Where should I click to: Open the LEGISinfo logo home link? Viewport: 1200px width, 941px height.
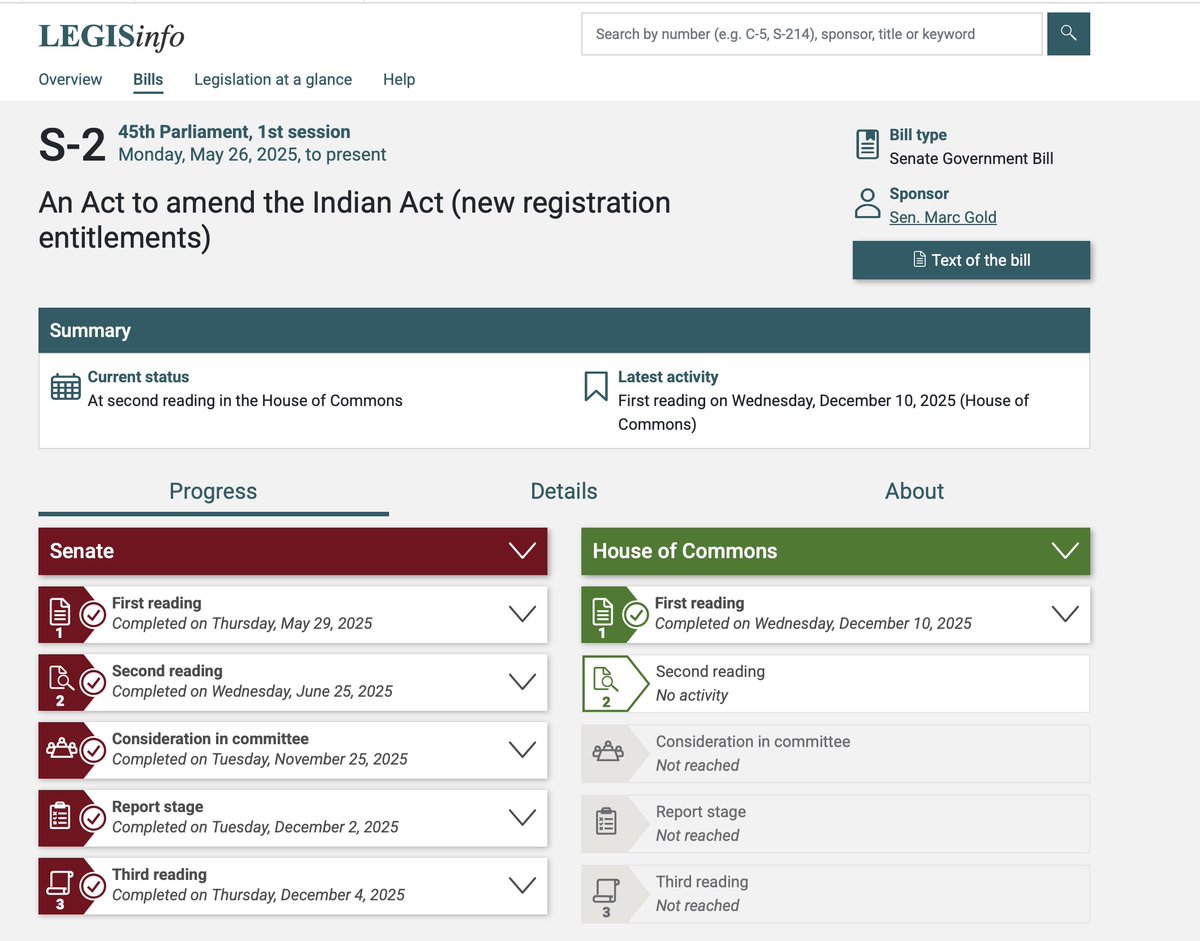111,36
